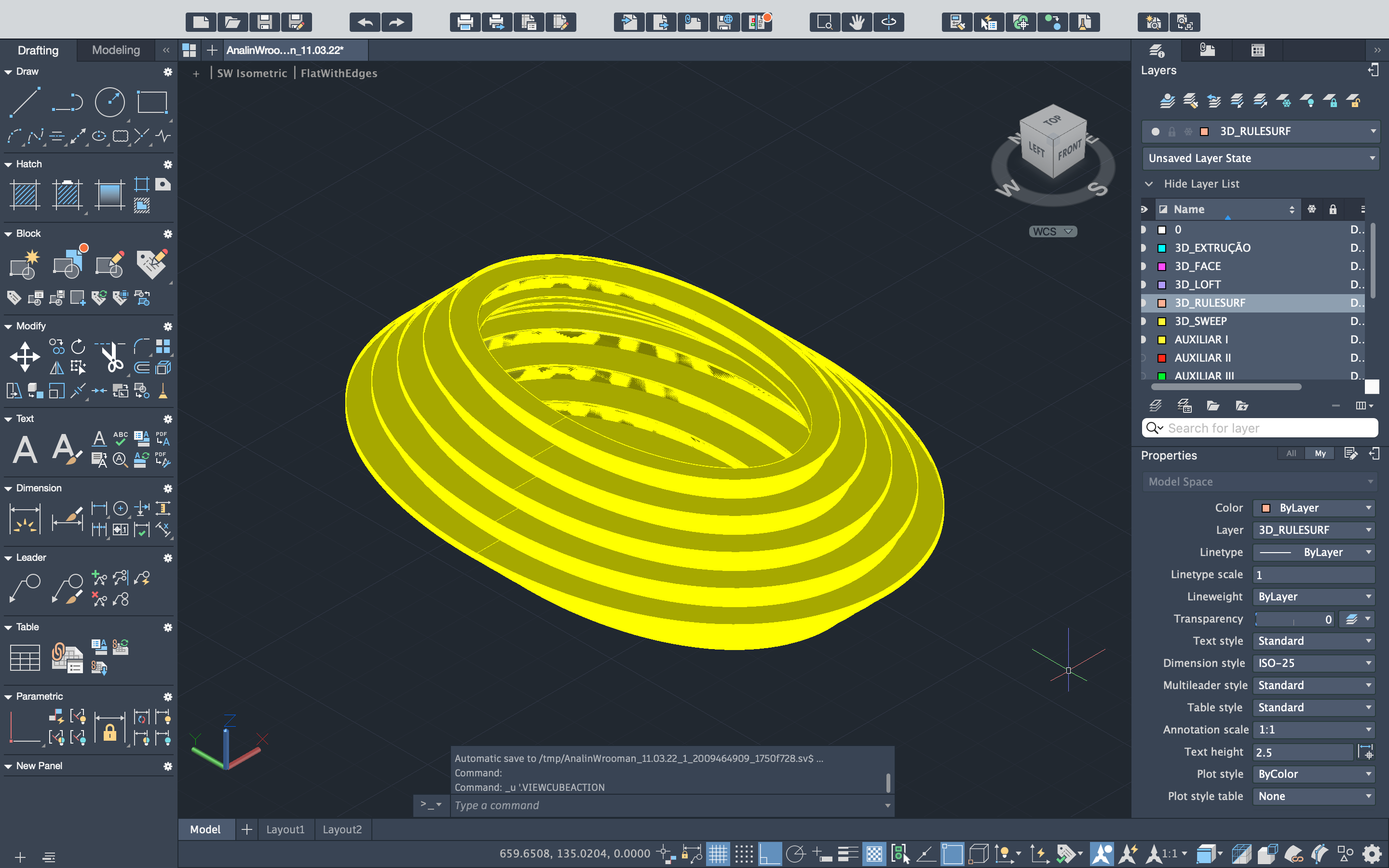Open the Unsaved Layer State dropdown
Image resolution: width=1389 pixels, height=868 pixels.
[1260, 159]
